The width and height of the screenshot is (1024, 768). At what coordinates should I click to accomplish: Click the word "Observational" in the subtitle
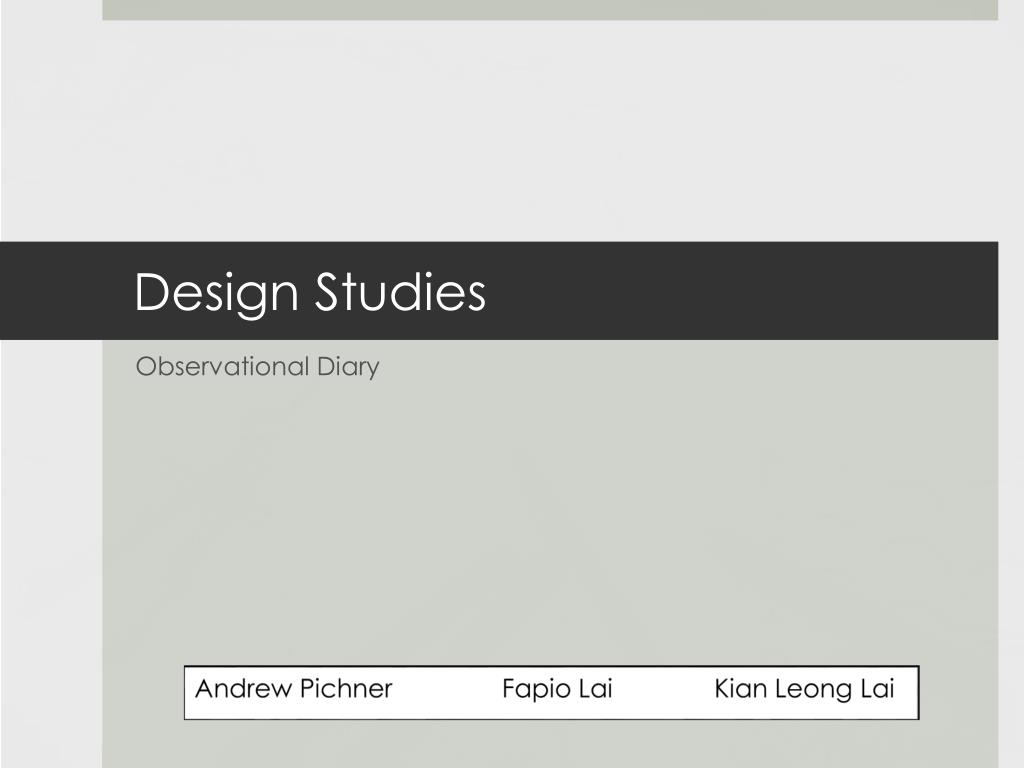coord(222,366)
